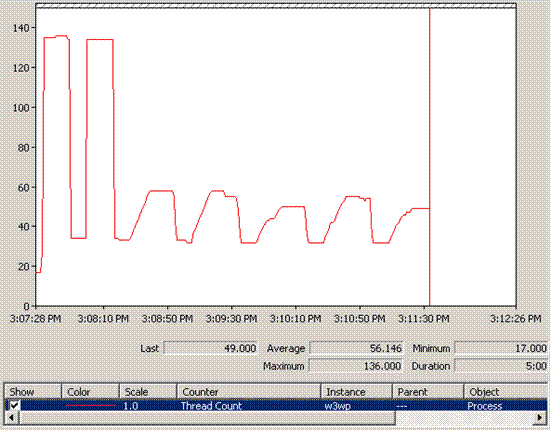Click the red color line sample in row
This screenshot has height=430, width=550.
coord(91,405)
